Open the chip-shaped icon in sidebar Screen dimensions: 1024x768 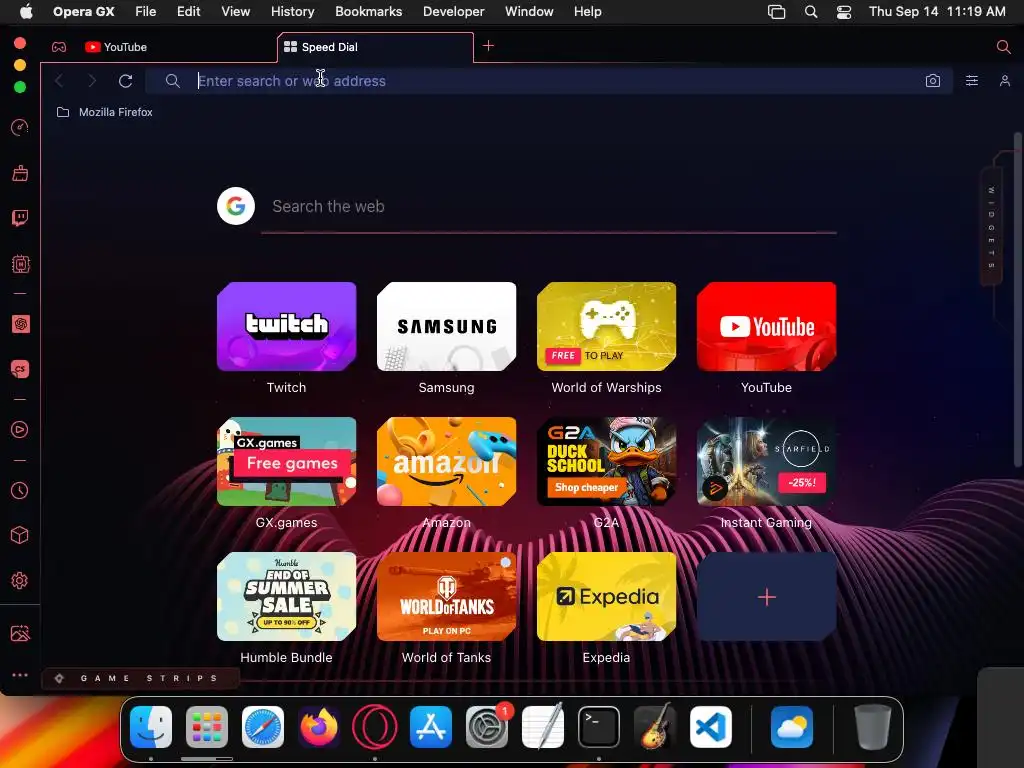[20, 264]
